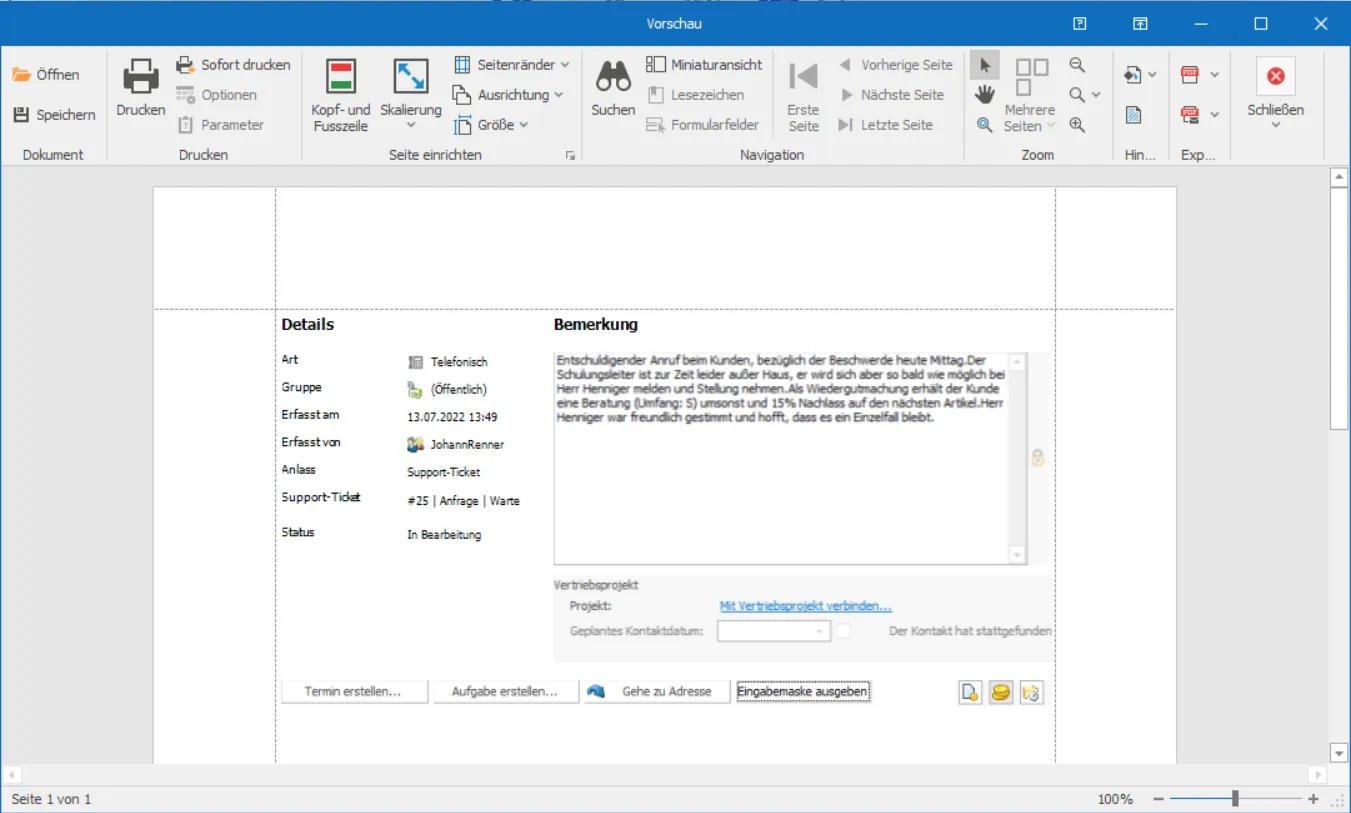The height and width of the screenshot is (813, 1351).
Task: Select the magnifier tool in Zoom group
Action: (985, 125)
